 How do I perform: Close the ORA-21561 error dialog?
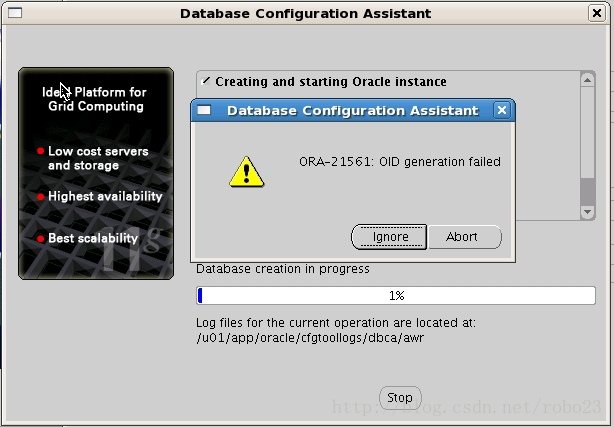tap(502, 110)
